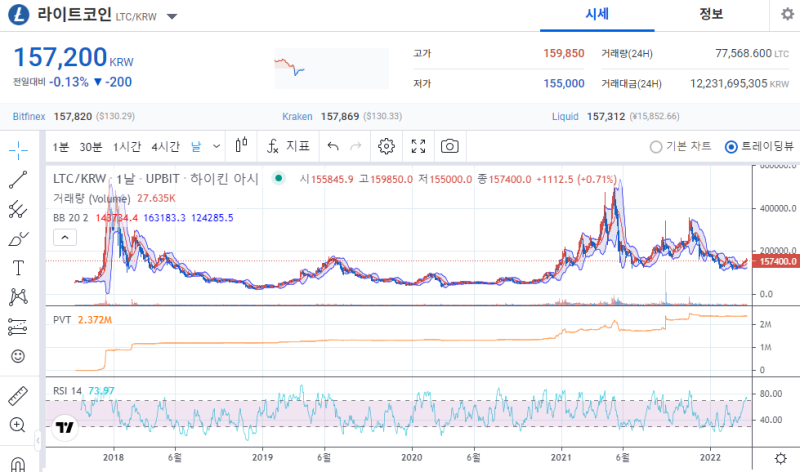800x472 pixels.
Task: Open the XABCD pattern tool
Action: 18,297
